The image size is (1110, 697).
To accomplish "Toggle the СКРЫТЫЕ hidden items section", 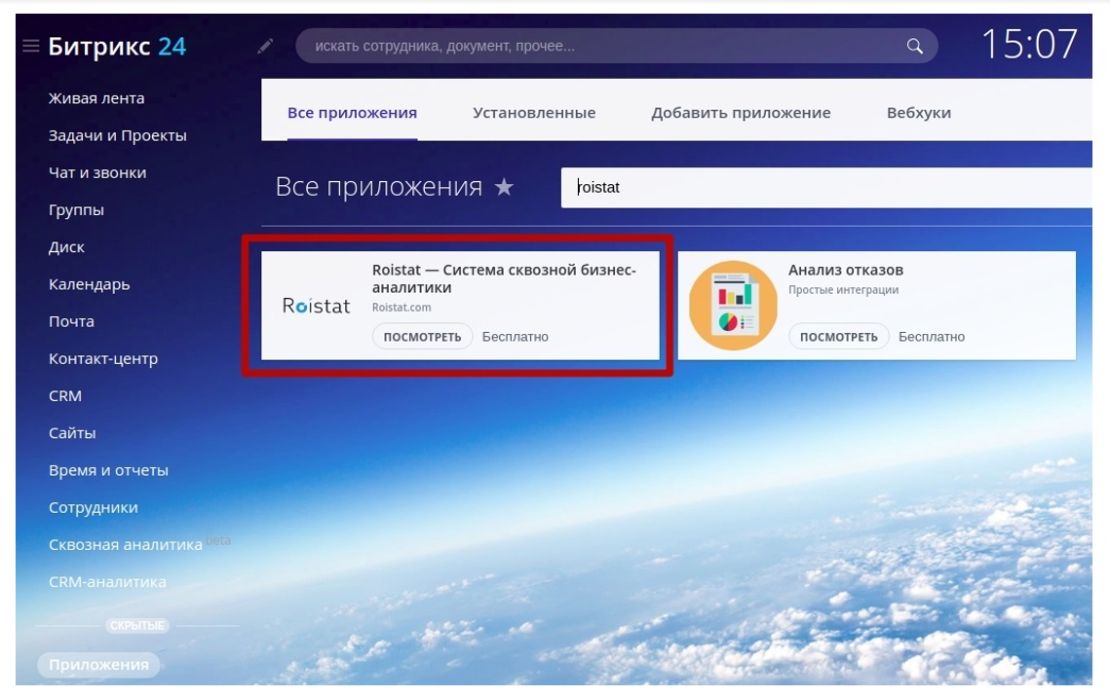I will pyautogui.click(x=137, y=626).
